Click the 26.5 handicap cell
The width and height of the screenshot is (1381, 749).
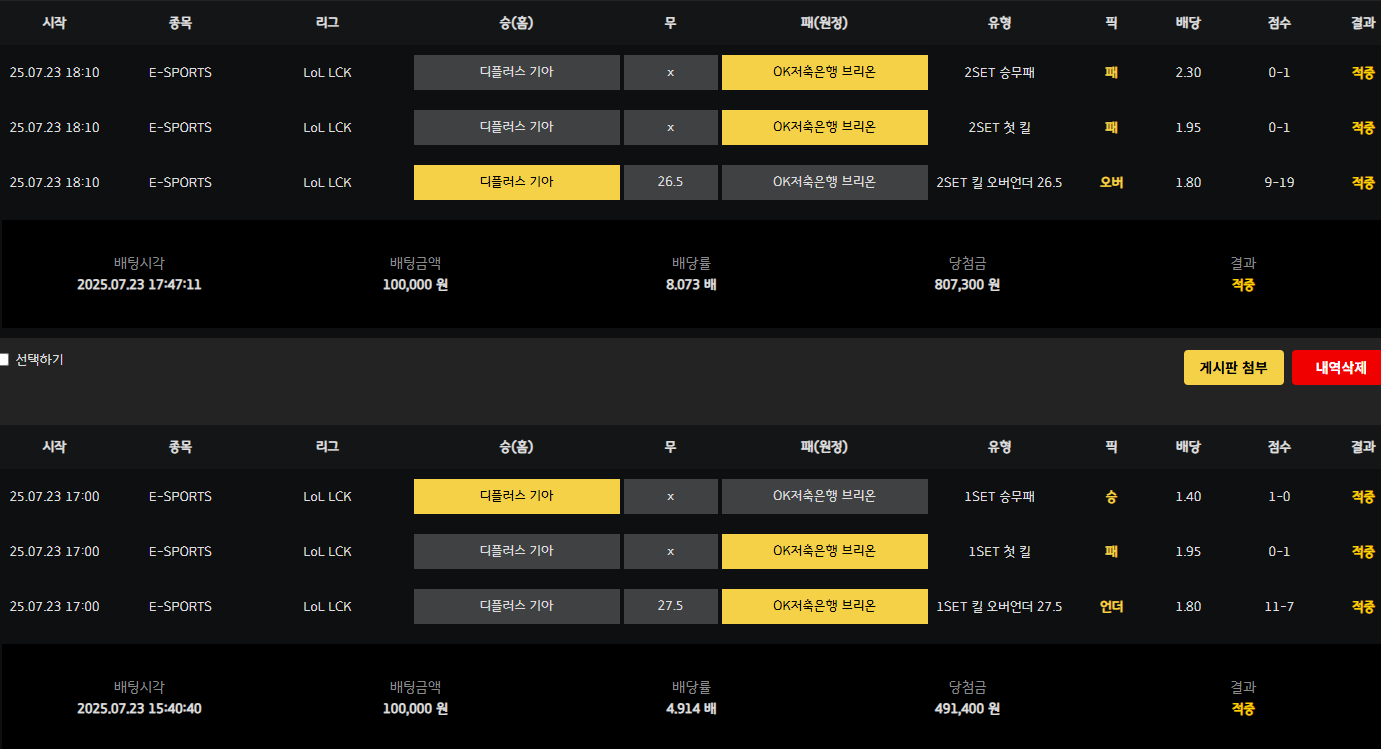pos(670,182)
